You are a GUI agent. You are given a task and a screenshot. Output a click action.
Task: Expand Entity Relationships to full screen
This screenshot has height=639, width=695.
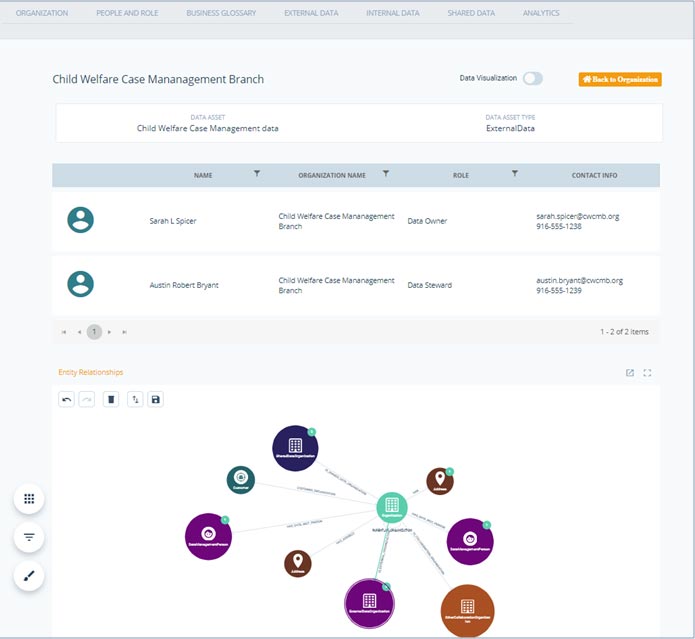tap(647, 373)
